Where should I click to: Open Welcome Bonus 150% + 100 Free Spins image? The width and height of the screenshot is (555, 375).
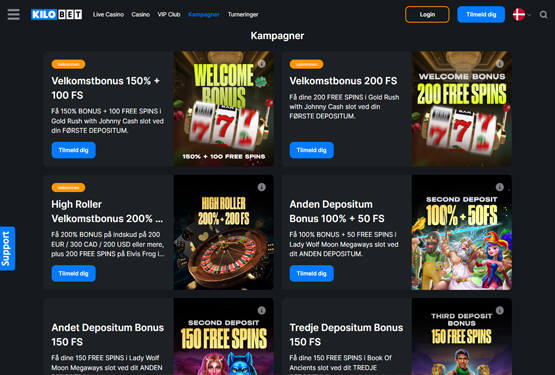tap(224, 109)
